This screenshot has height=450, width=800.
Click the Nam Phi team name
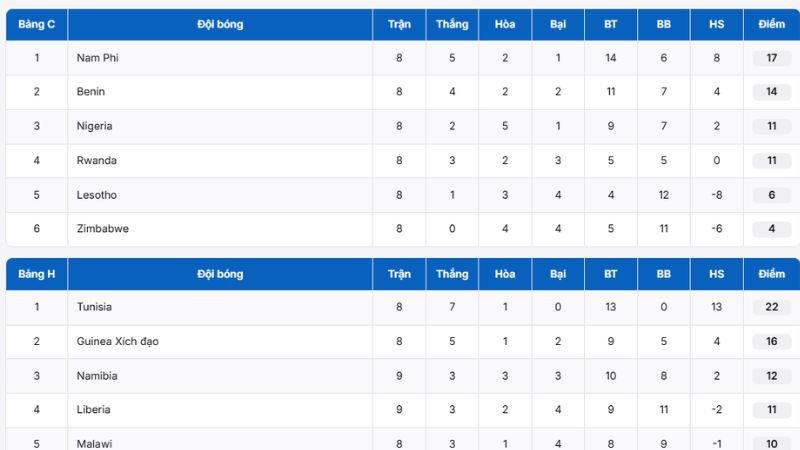[x=98, y=58]
